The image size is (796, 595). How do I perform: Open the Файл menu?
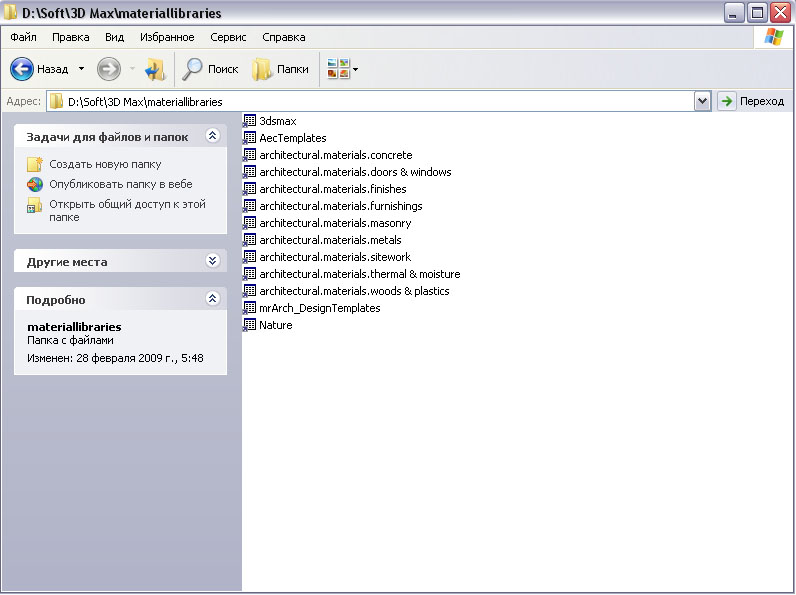pyautogui.click(x=23, y=37)
